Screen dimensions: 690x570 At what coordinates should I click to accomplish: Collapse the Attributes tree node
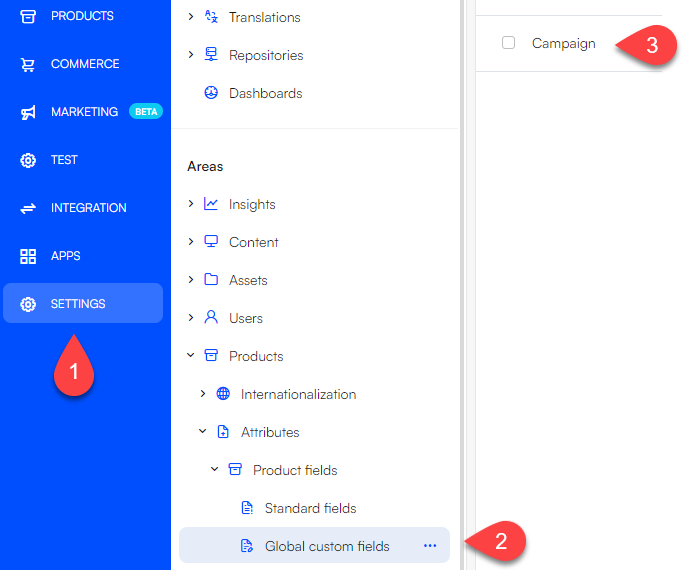[x=203, y=432]
